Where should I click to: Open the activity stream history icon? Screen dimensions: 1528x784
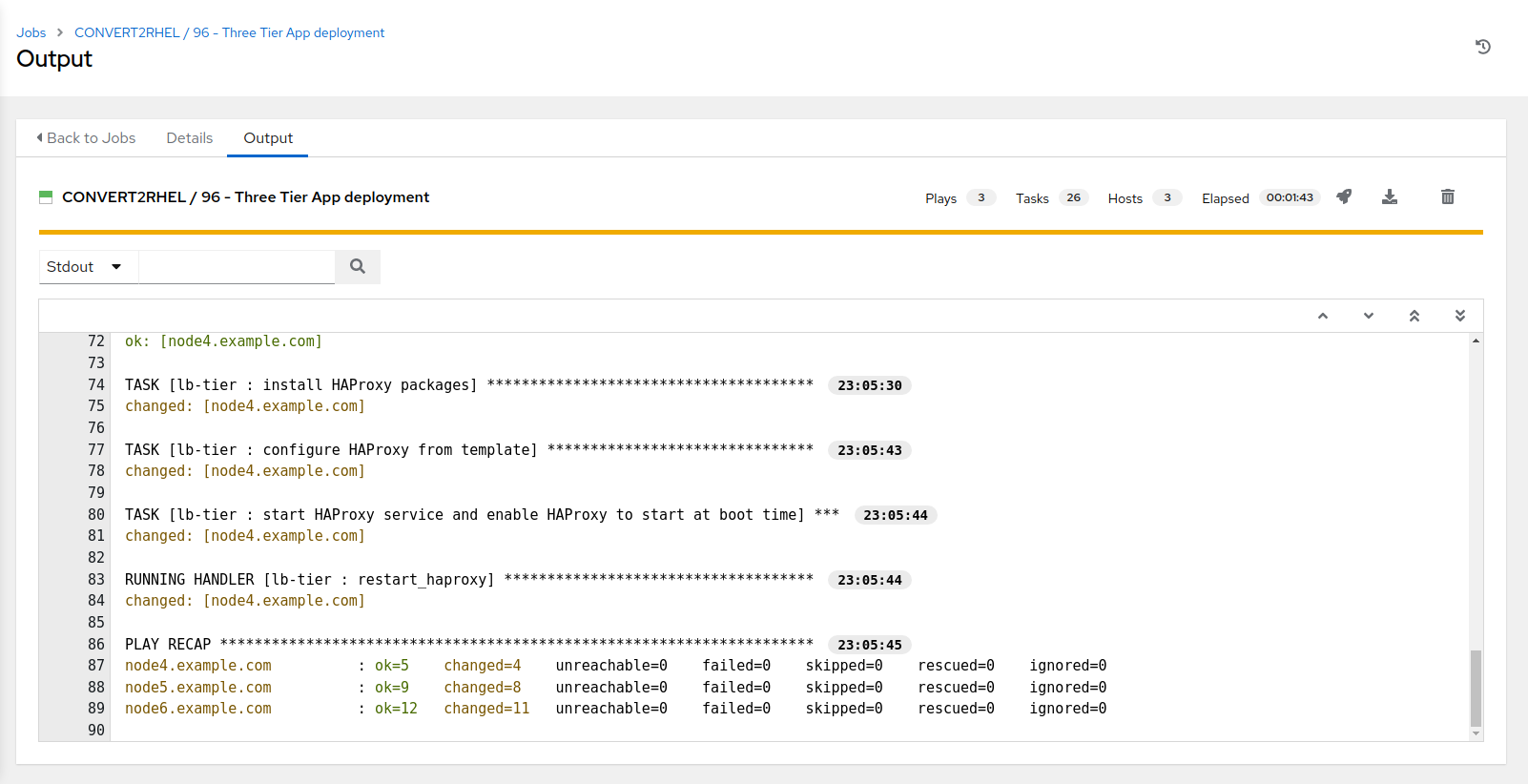1482,47
